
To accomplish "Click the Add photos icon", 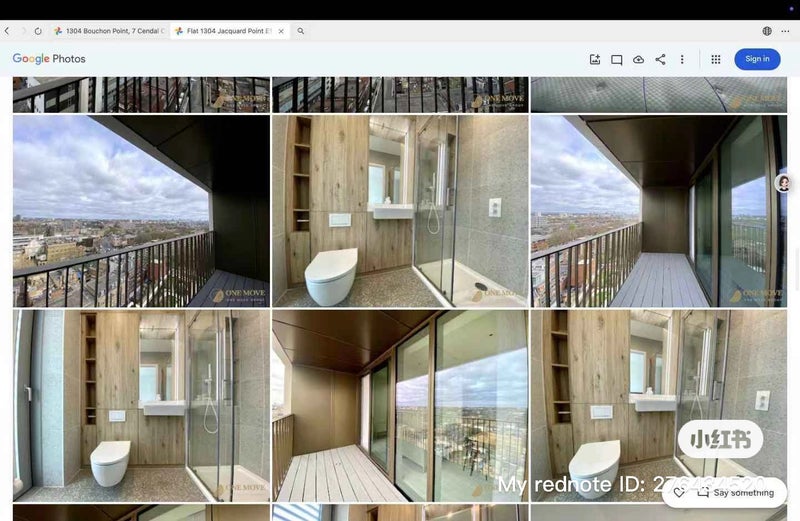I will (x=595, y=59).
